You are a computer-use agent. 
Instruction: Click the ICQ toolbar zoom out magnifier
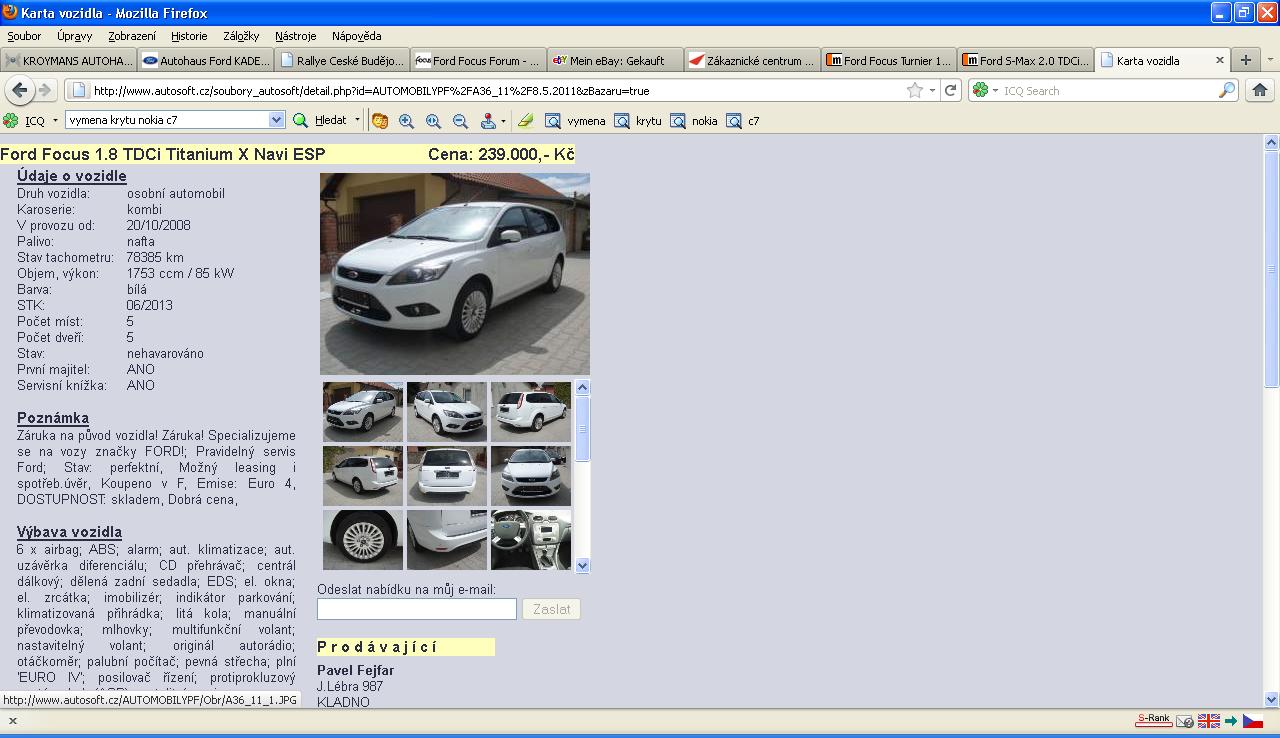pos(460,121)
